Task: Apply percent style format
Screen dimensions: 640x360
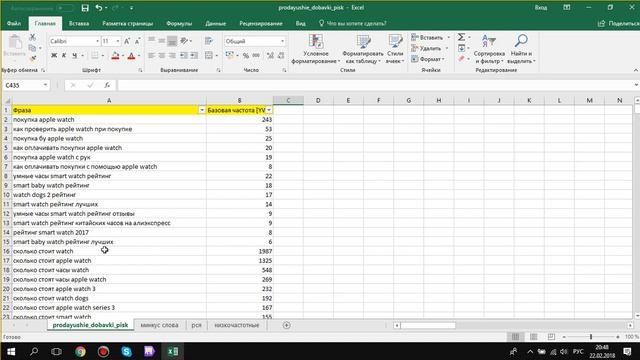Action: [x=246, y=56]
